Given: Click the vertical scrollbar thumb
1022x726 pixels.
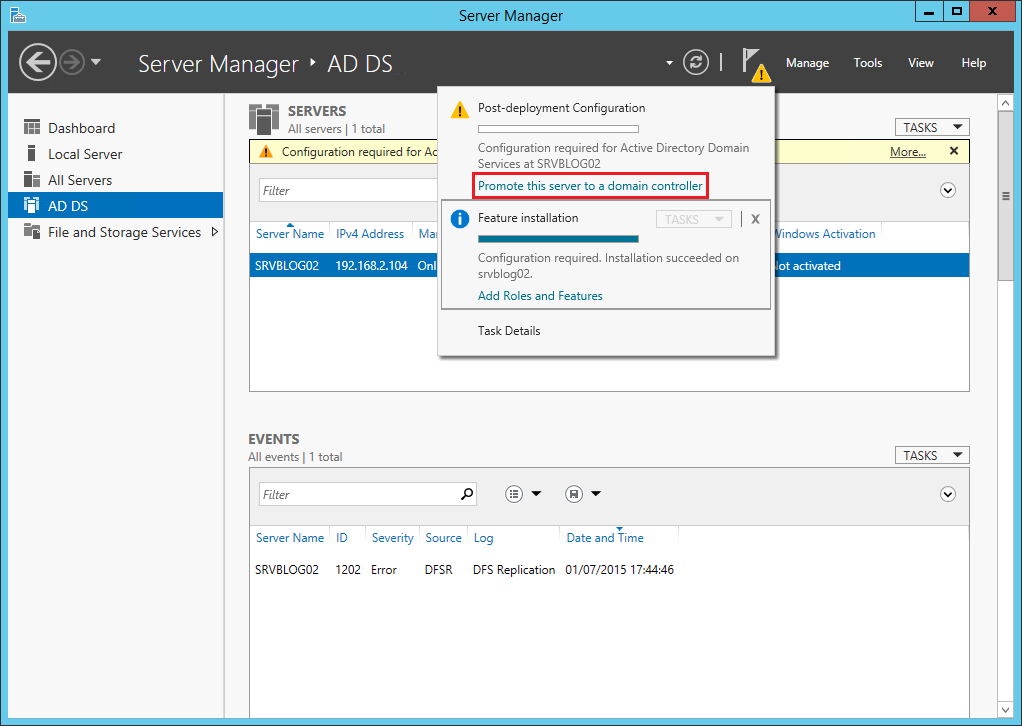Looking at the screenshot, I should click(x=1005, y=196).
